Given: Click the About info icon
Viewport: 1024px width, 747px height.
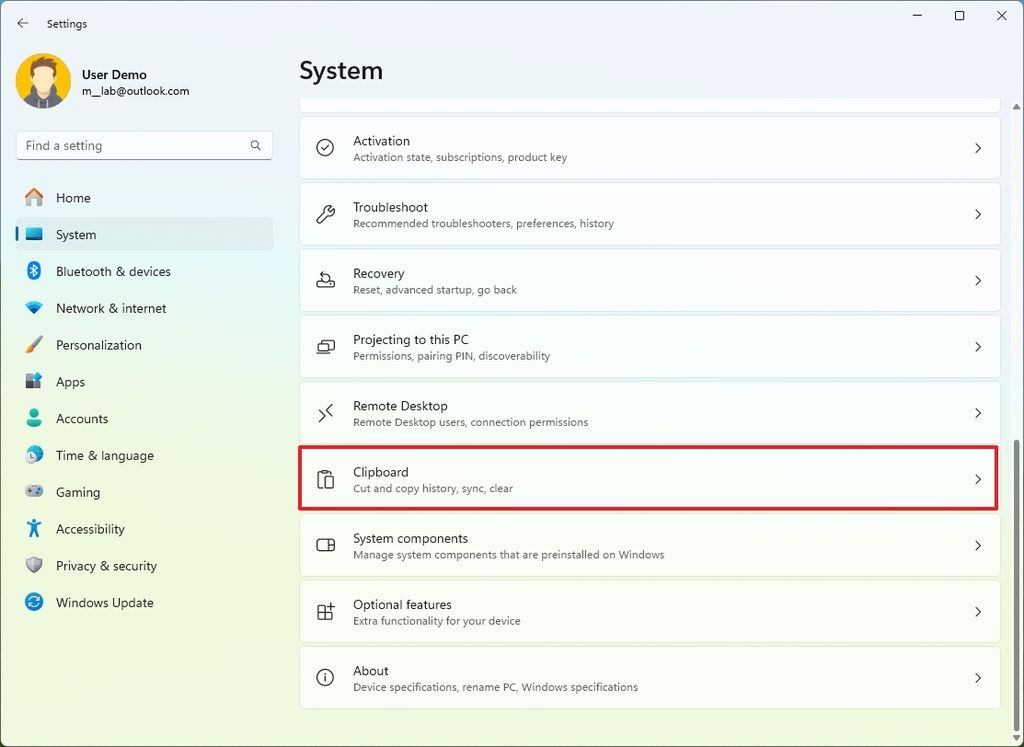Looking at the screenshot, I should tap(324, 678).
